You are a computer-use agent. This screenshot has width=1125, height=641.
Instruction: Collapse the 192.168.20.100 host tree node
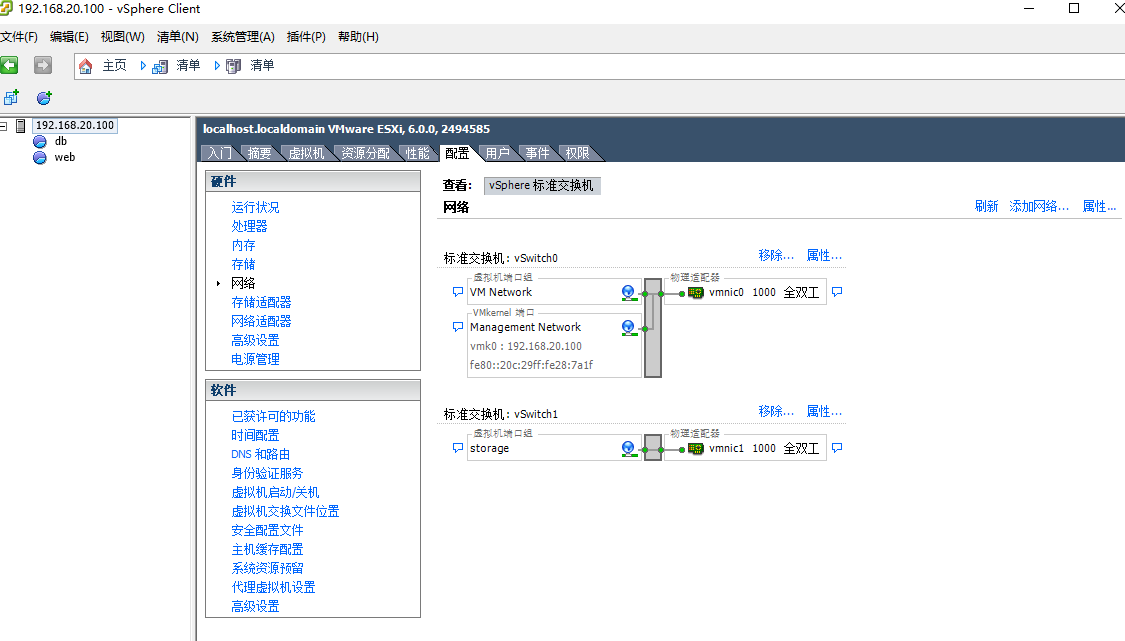4,126
